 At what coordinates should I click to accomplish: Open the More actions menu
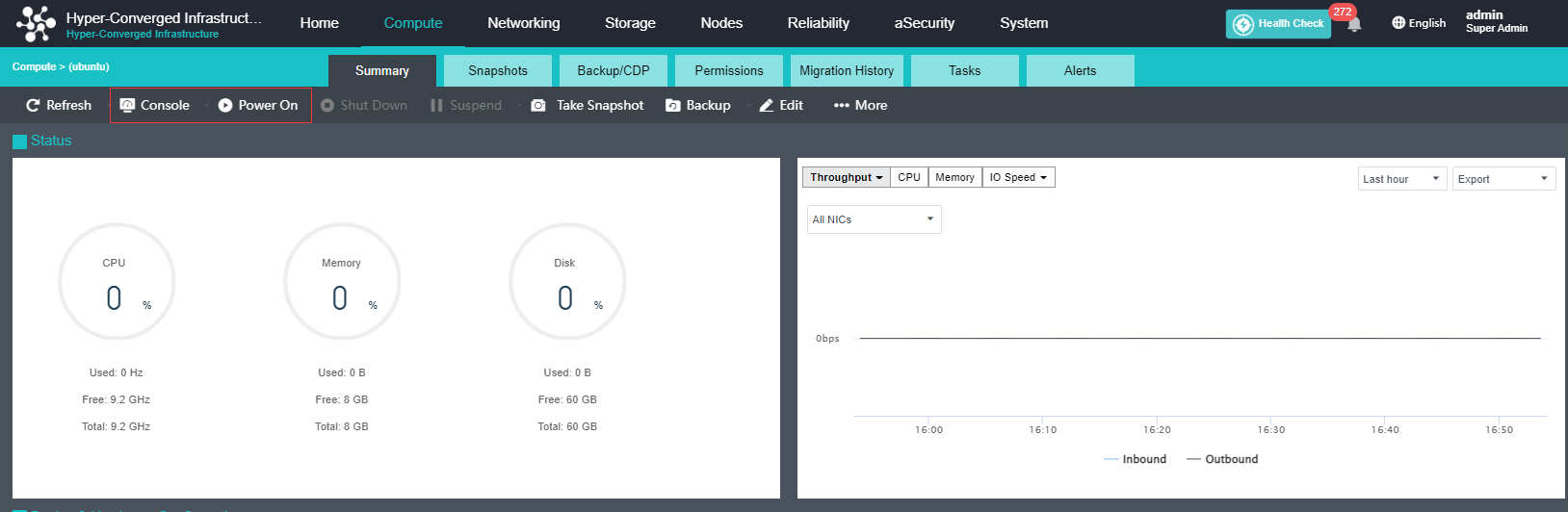pos(860,105)
